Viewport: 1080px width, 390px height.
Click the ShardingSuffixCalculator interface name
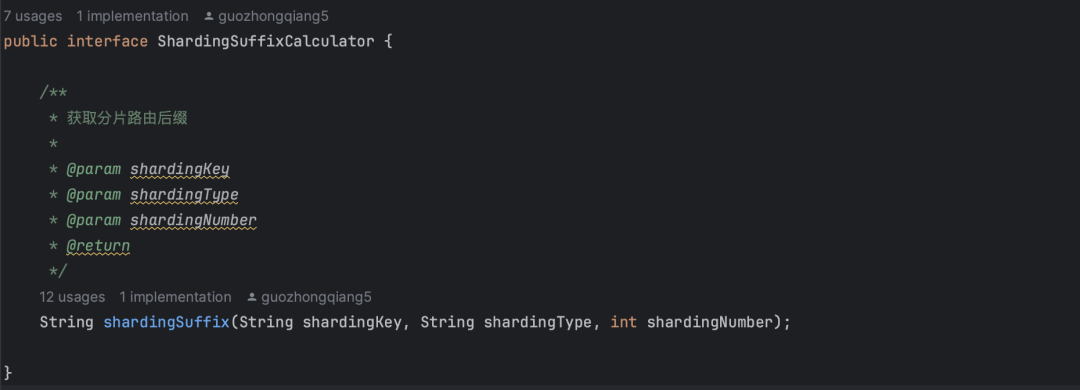click(x=266, y=41)
